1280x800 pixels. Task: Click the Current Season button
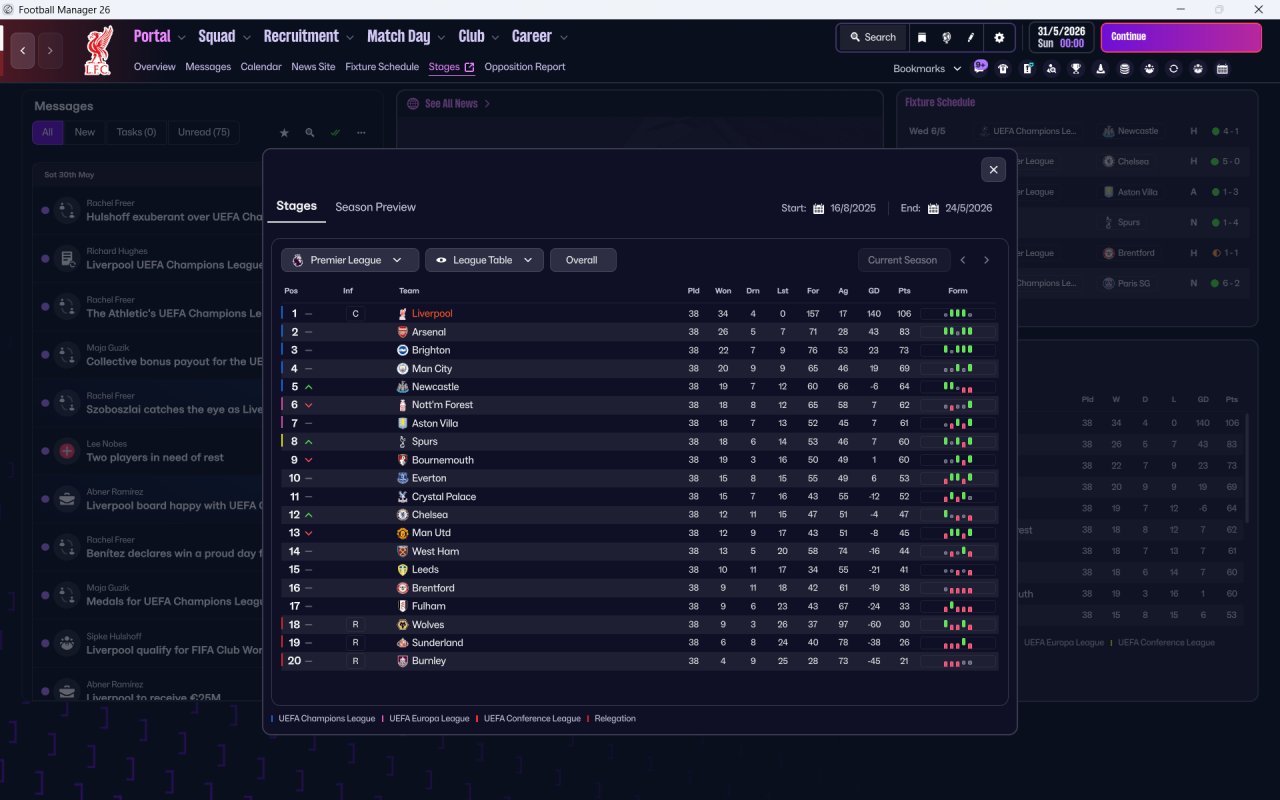click(903, 260)
